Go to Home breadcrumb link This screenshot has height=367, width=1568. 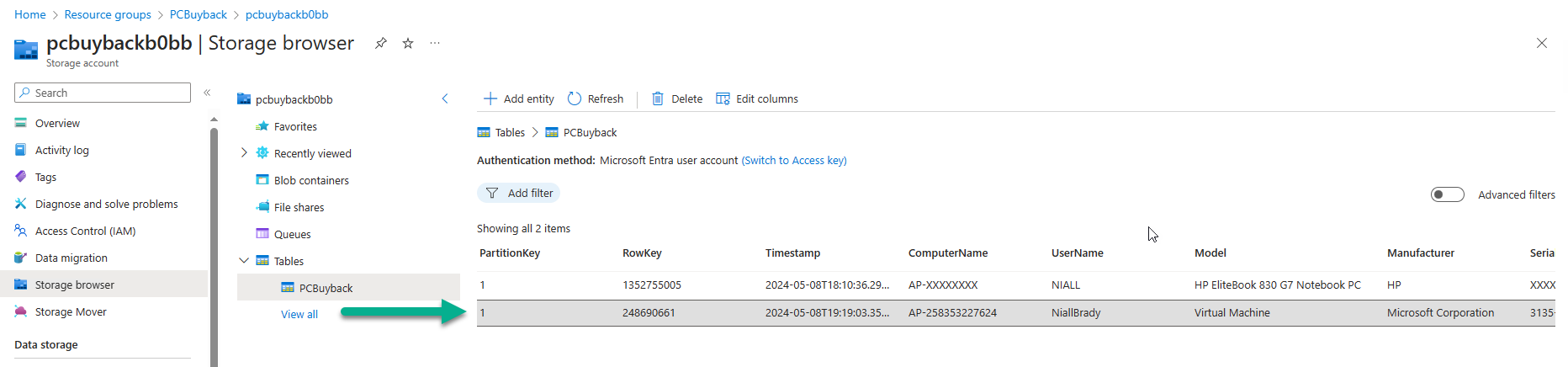tap(30, 14)
